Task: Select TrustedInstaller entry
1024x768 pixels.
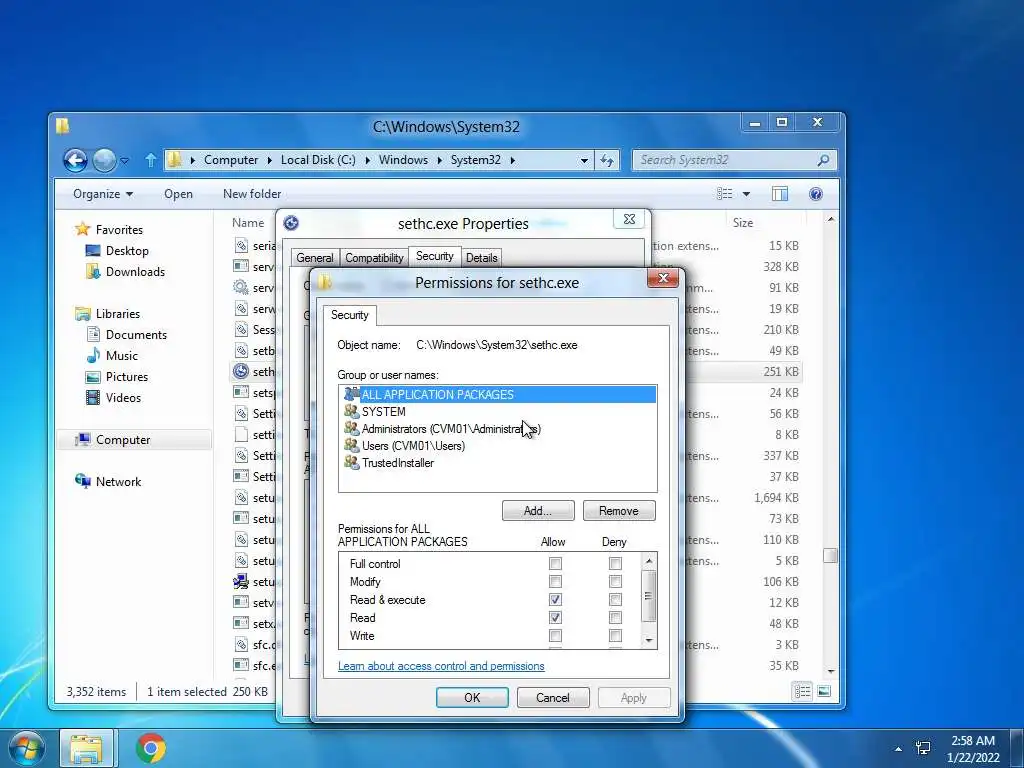Action: 498,463
